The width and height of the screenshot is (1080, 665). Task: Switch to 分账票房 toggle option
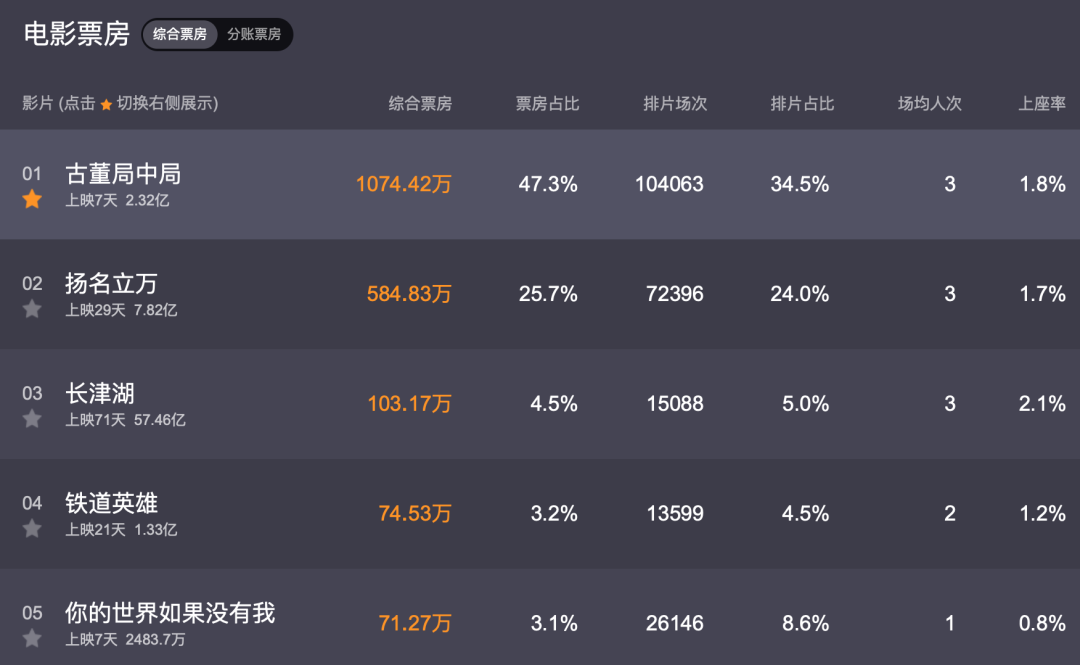[x=254, y=34]
